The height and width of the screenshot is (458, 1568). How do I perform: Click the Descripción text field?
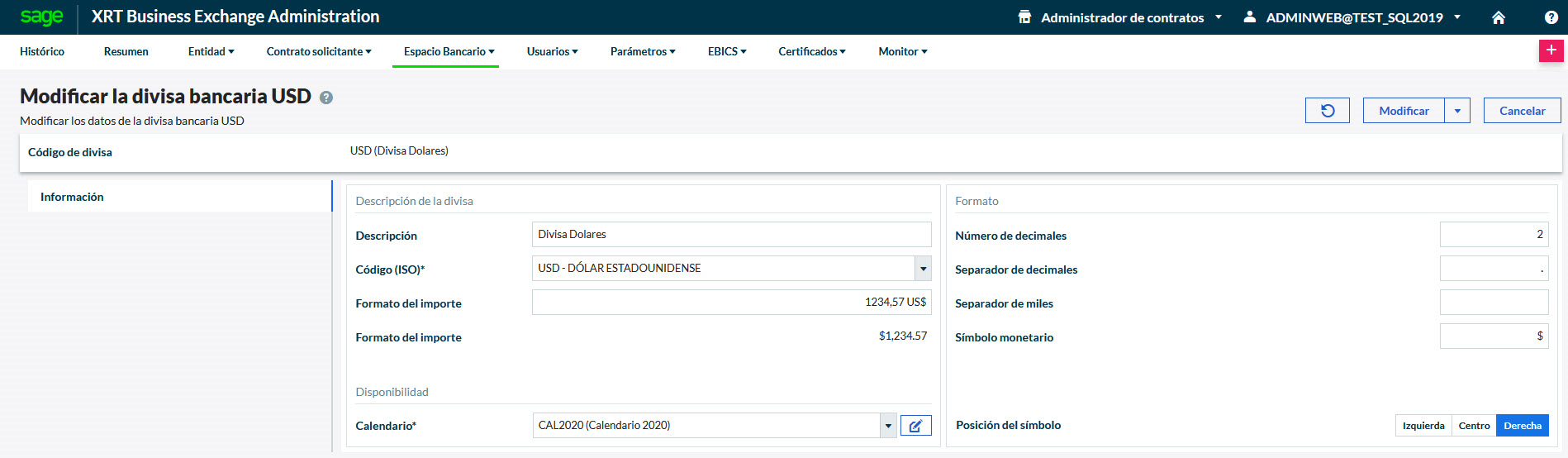[x=731, y=235]
